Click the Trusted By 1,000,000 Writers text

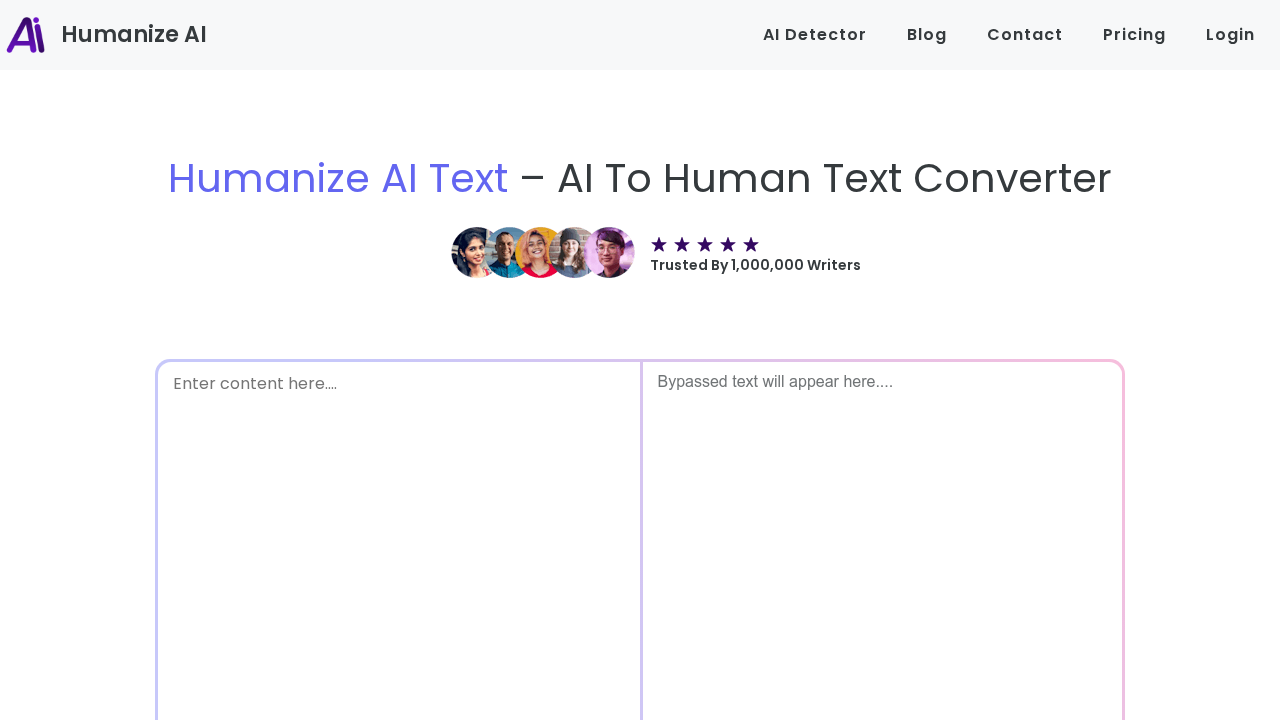pos(755,264)
